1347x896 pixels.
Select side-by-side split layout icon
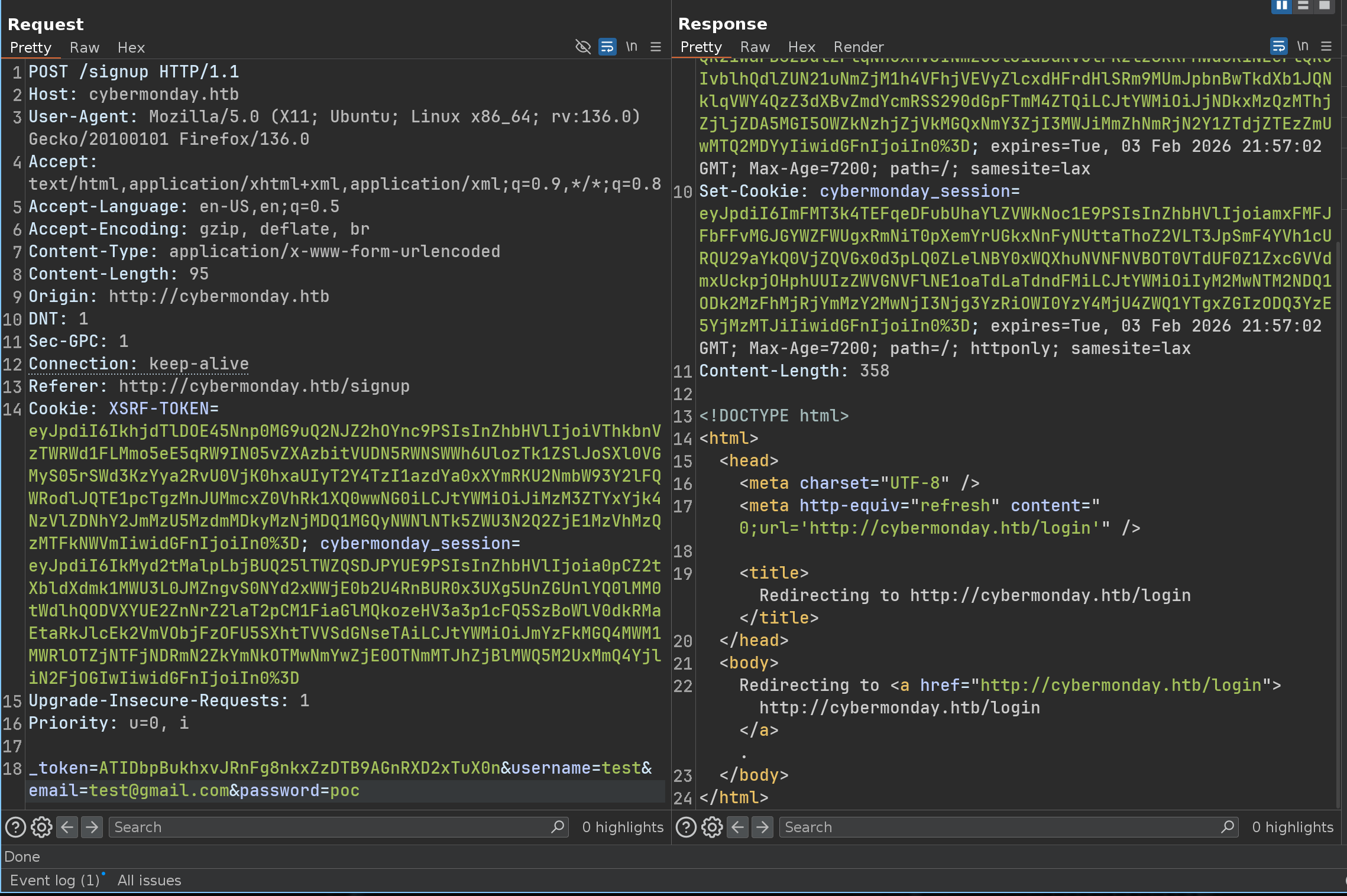[1281, 6]
